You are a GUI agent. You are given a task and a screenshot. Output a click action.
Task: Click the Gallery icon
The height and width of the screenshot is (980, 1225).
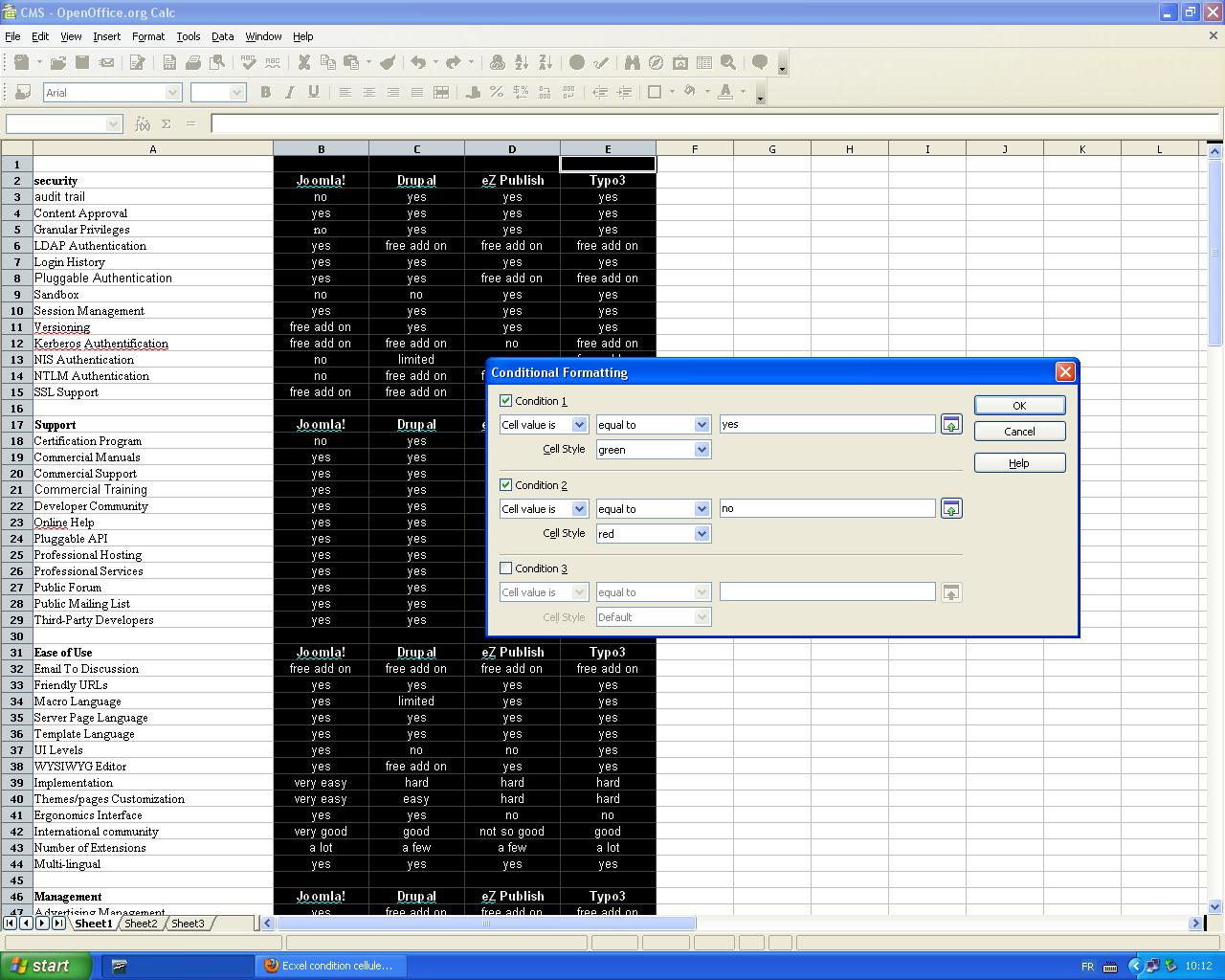point(680,62)
